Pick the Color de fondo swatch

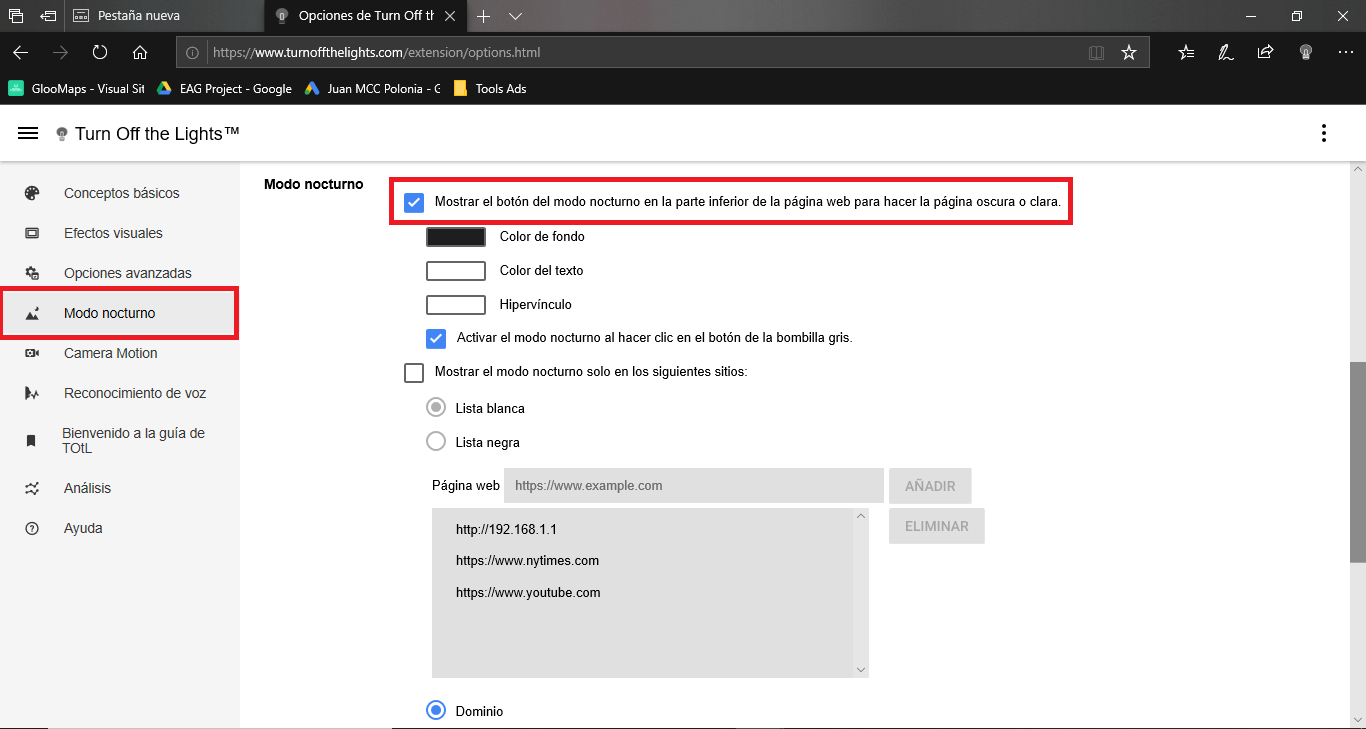tap(456, 237)
